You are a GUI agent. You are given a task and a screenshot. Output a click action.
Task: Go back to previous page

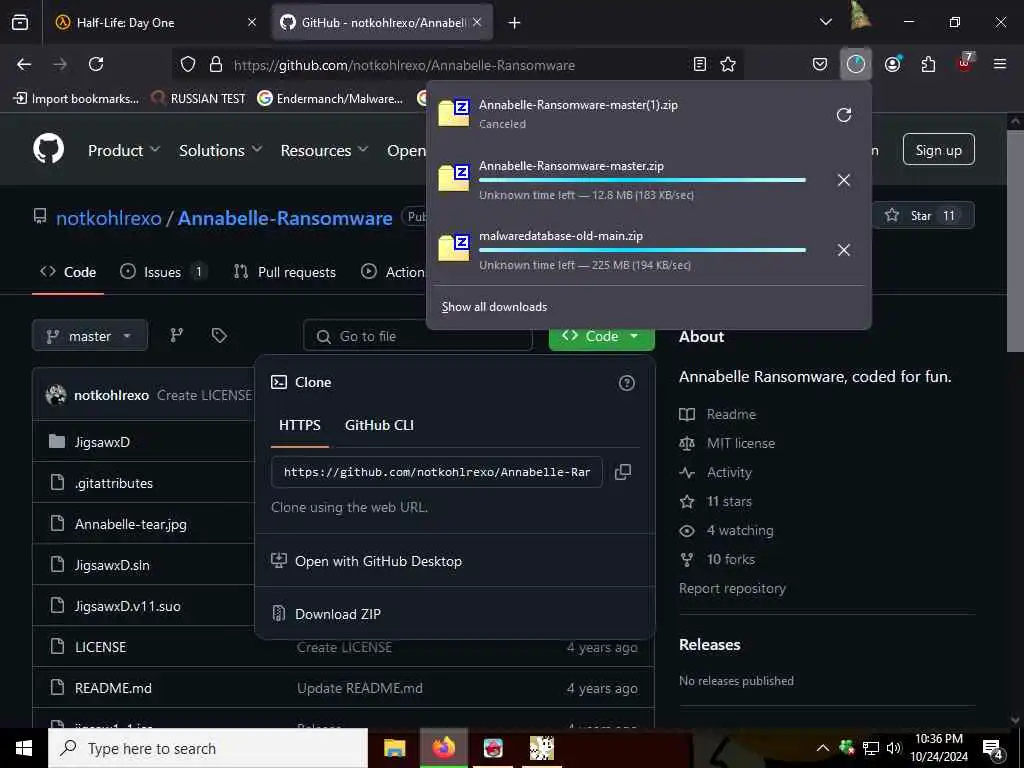24,64
